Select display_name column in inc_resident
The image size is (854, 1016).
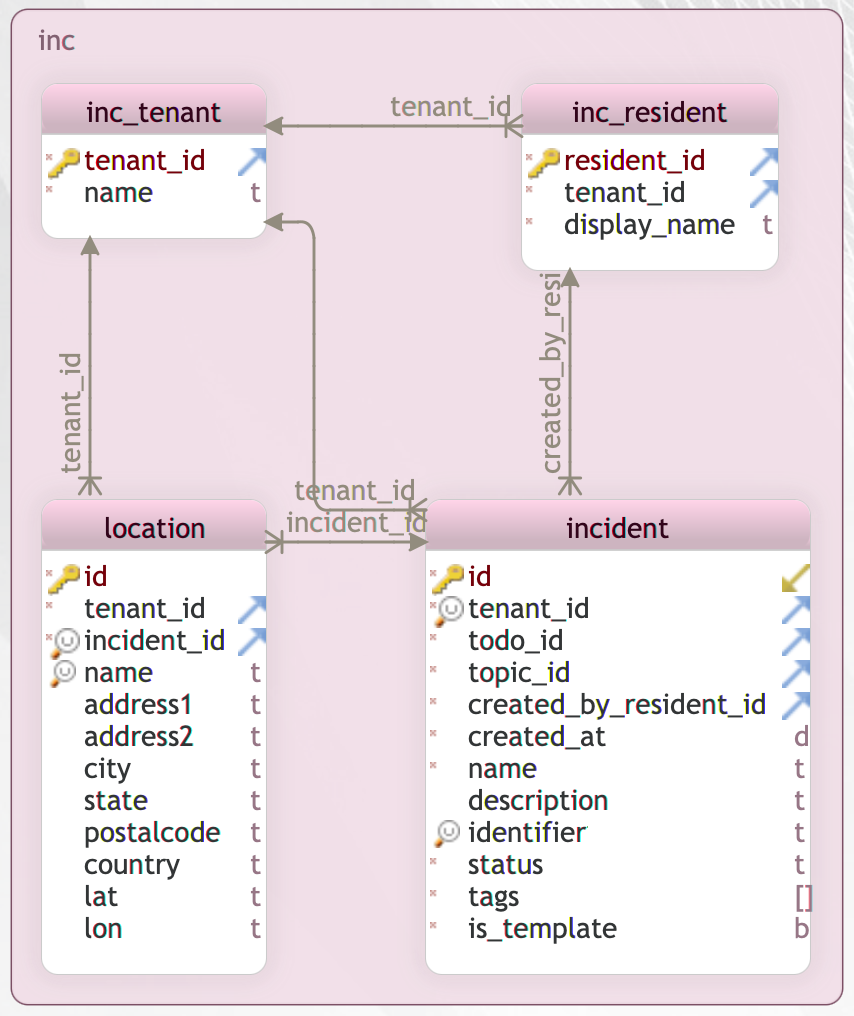pyautogui.click(x=649, y=225)
